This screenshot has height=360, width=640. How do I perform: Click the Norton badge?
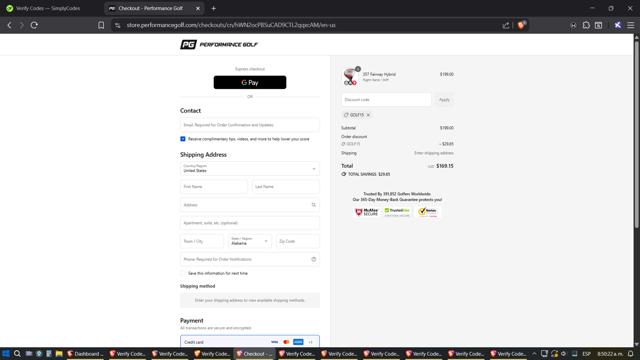[x=428, y=212]
